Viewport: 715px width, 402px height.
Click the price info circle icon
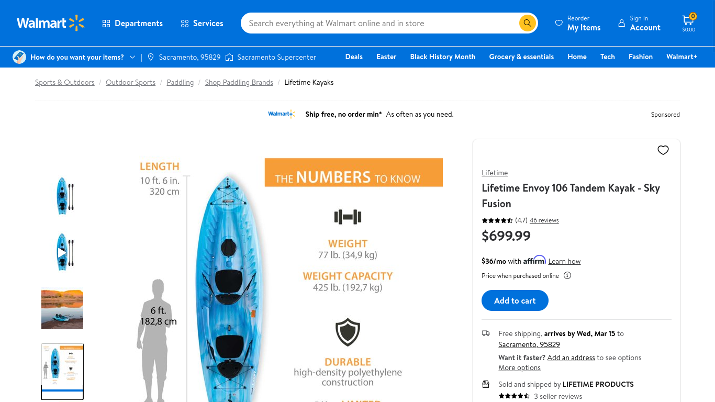pos(567,275)
